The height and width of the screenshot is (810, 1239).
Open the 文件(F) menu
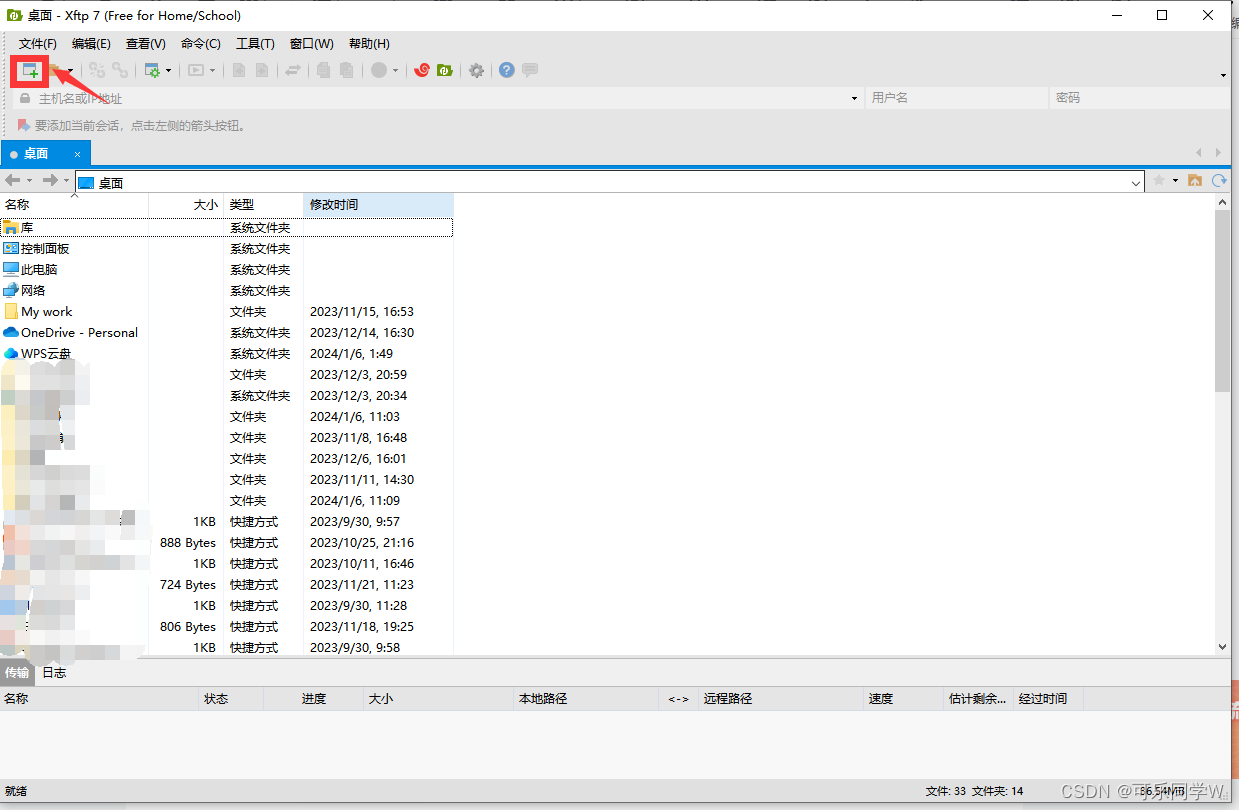pos(38,44)
